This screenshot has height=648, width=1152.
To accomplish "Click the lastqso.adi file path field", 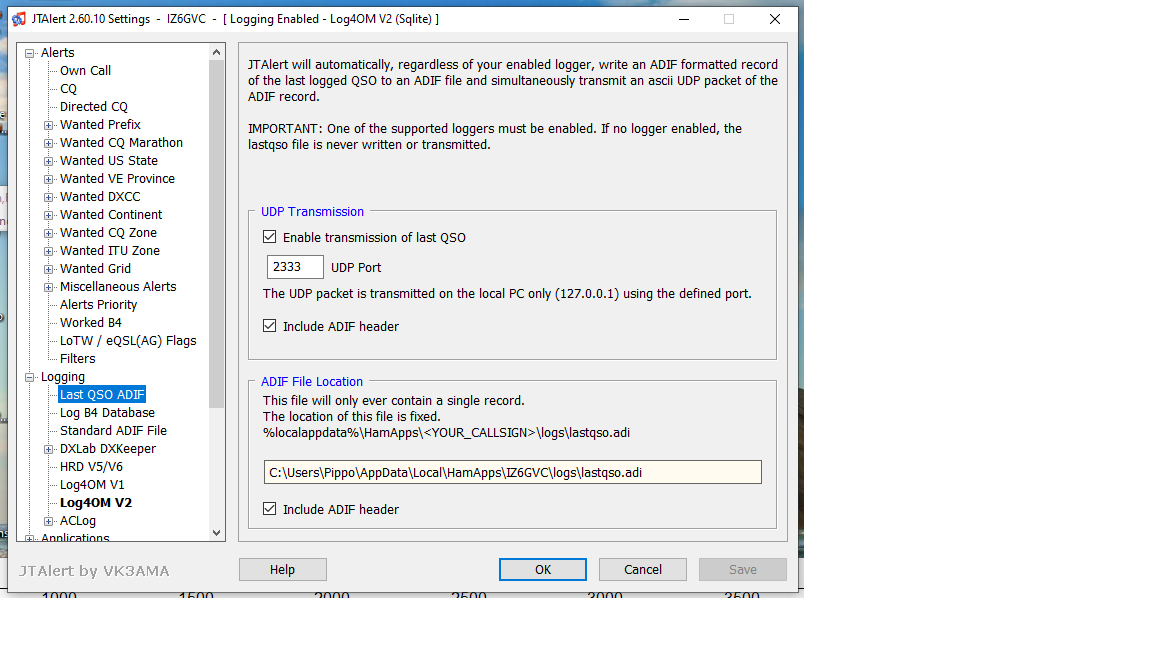I will coord(513,472).
